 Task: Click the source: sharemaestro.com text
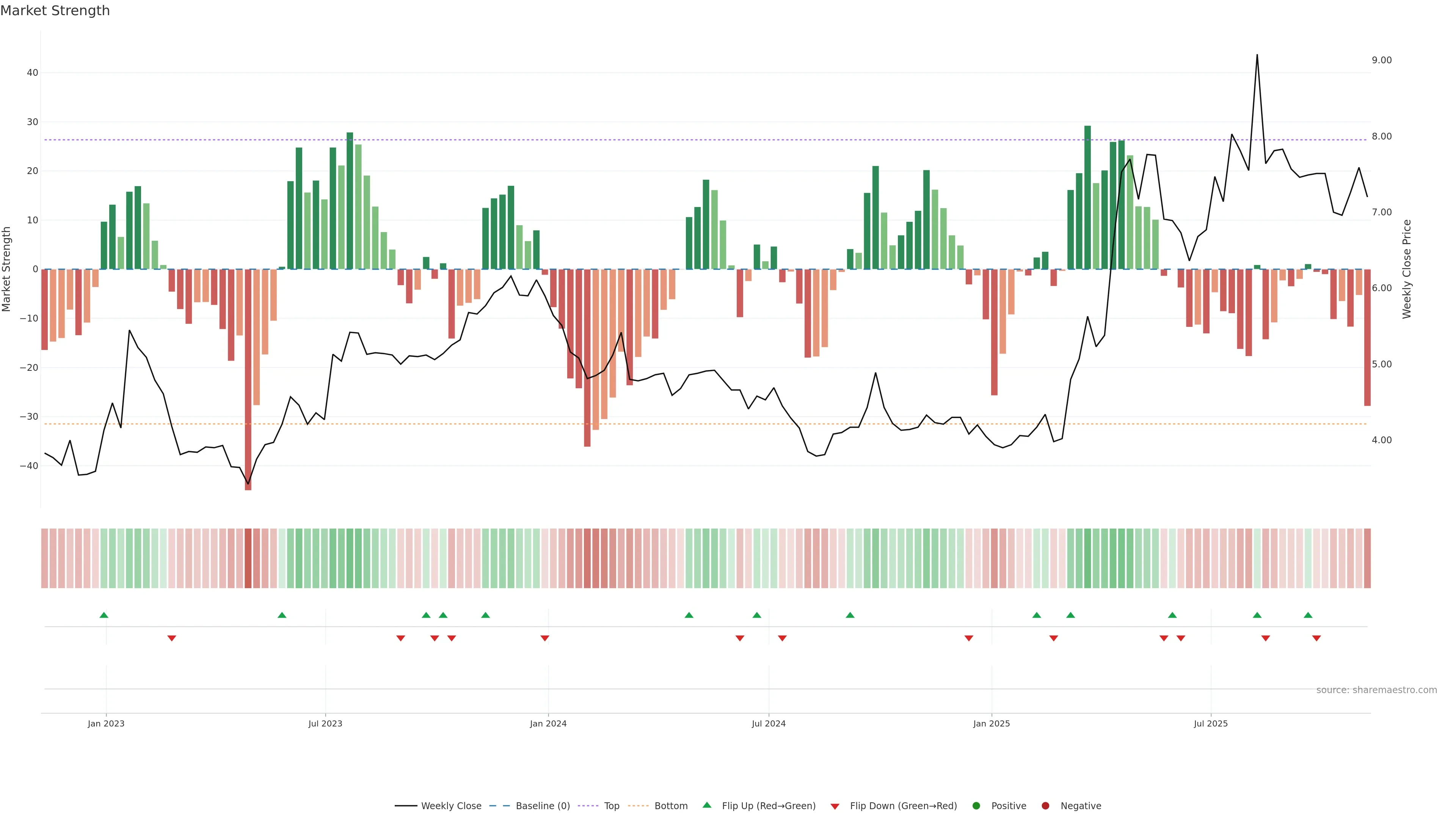(1376, 690)
